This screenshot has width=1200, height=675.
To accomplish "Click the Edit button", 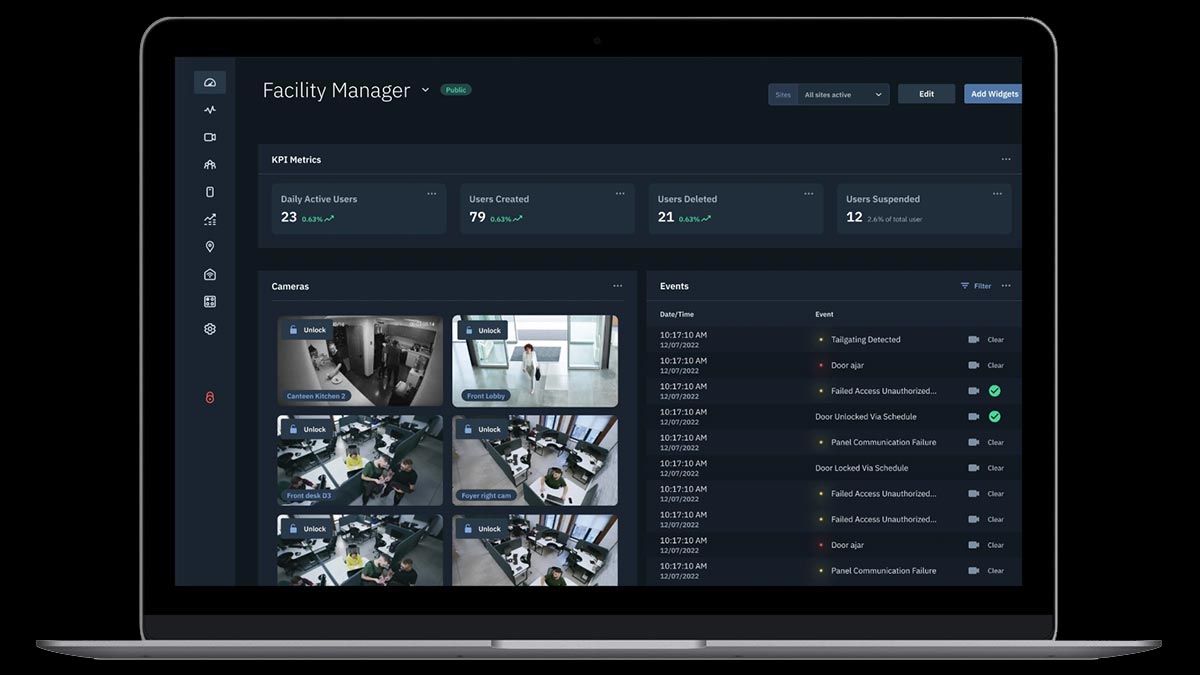I will (926, 94).
